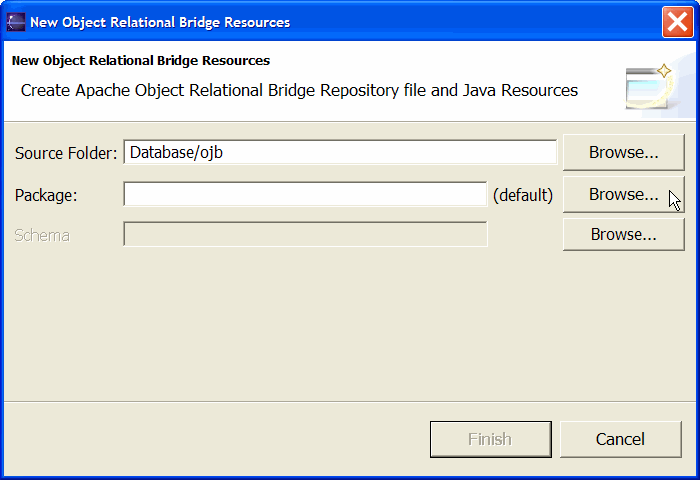Click the bold wizard heading text
The width and height of the screenshot is (700, 480).
pos(141,60)
